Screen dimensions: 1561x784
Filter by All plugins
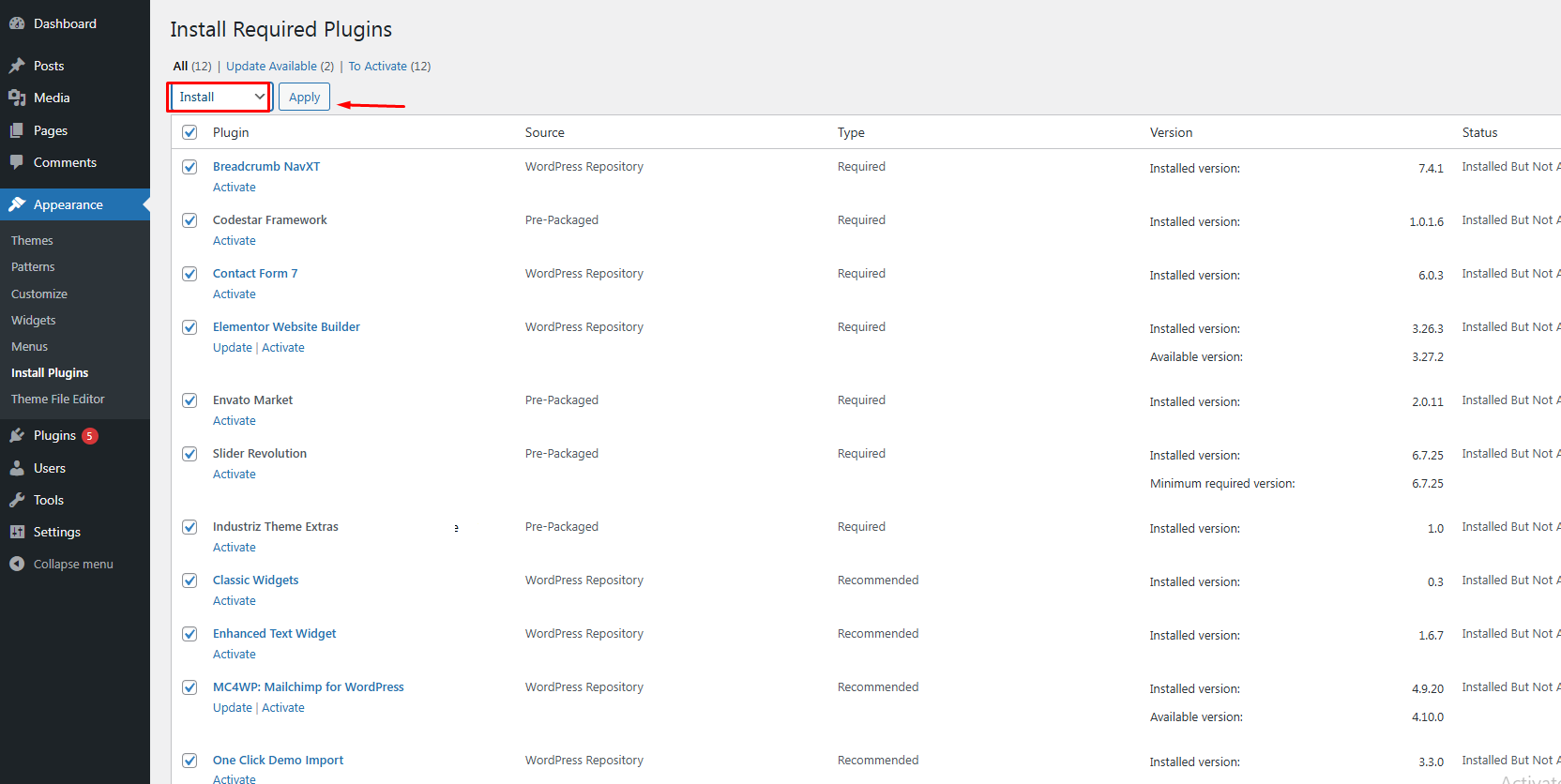(x=180, y=67)
